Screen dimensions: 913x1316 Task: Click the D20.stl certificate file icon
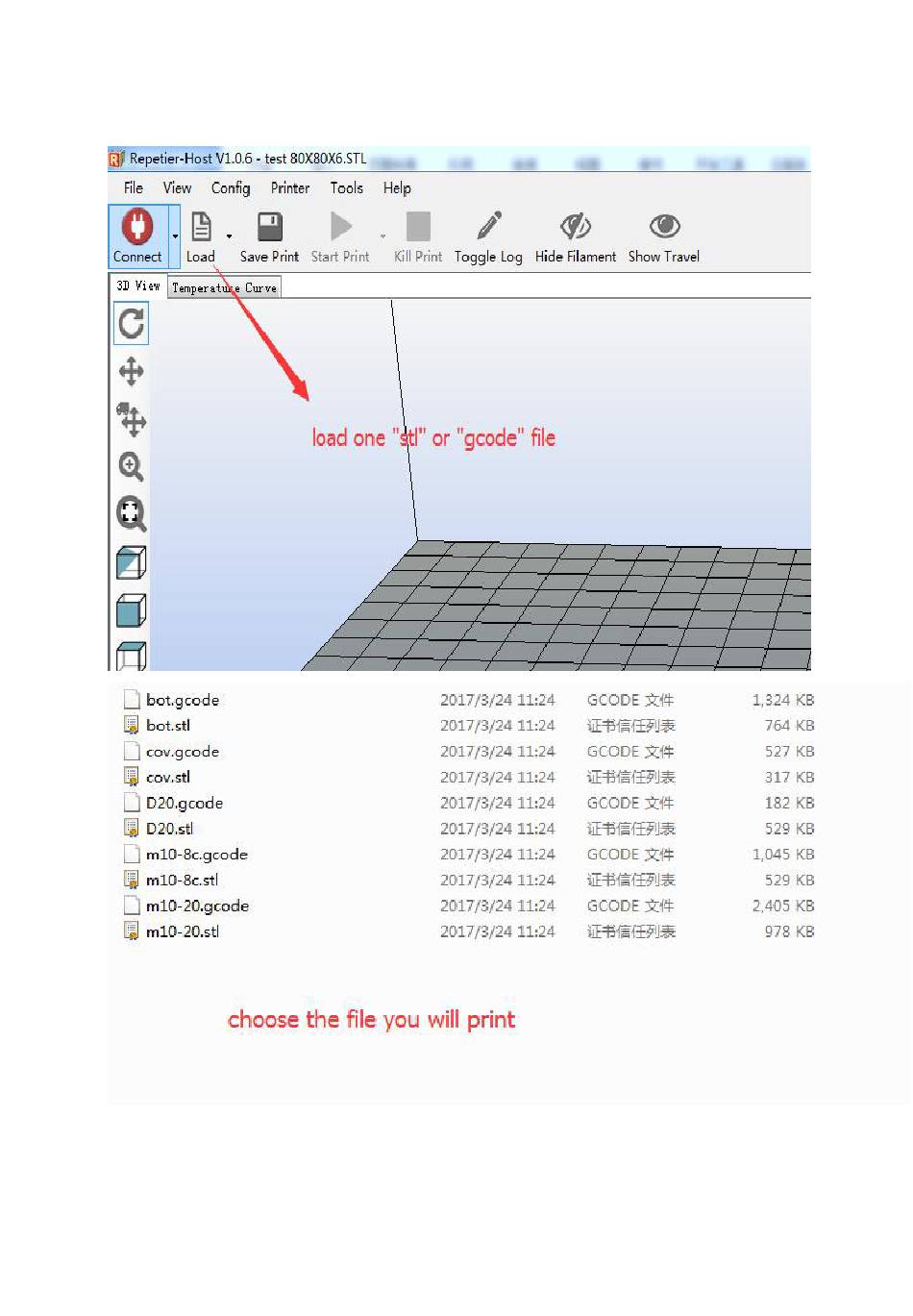[132, 828]
